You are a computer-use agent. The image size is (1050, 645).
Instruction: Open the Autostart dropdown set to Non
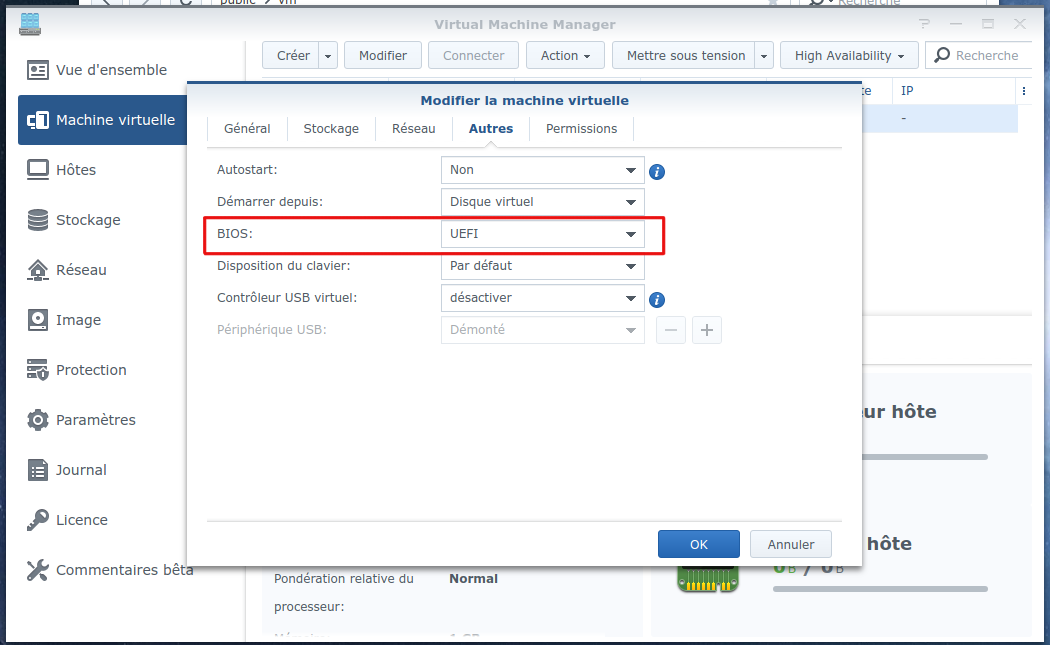542,170
